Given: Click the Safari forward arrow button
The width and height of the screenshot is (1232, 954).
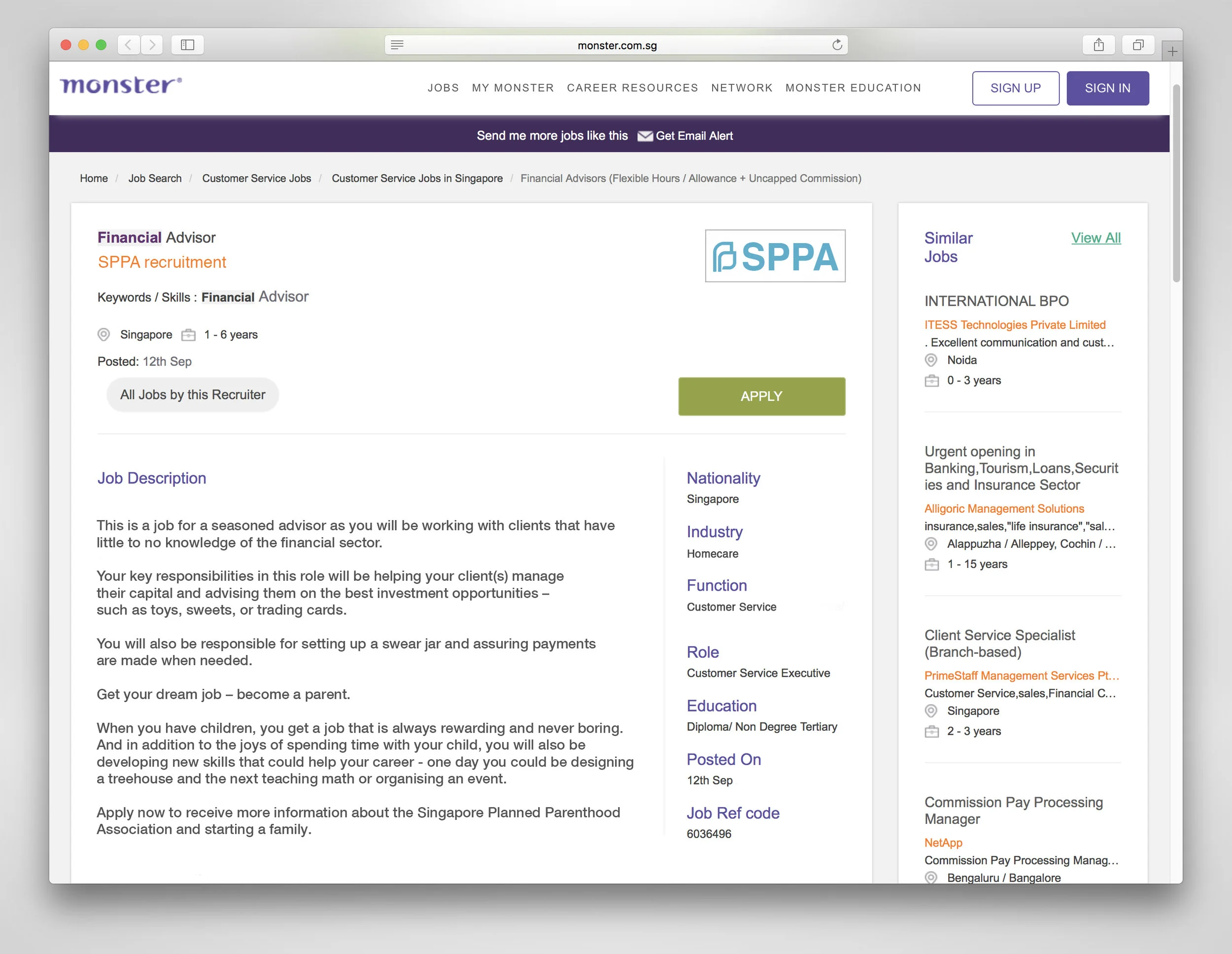Looking at the screenshot, I should coord(152,44).
